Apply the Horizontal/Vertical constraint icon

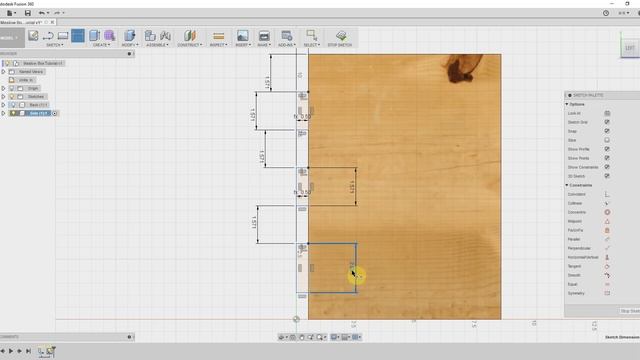coord(607,257)
